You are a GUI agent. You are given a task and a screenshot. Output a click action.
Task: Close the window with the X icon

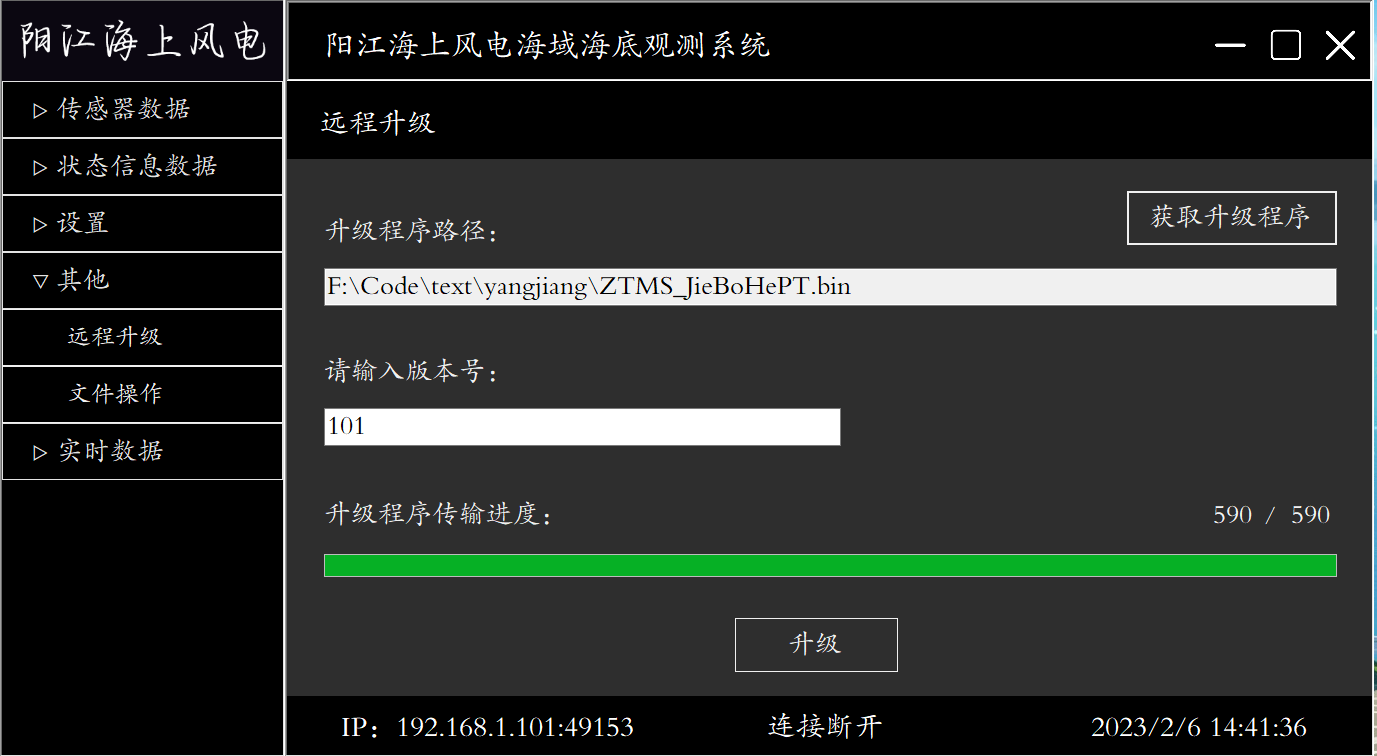tap(1340, 45)
